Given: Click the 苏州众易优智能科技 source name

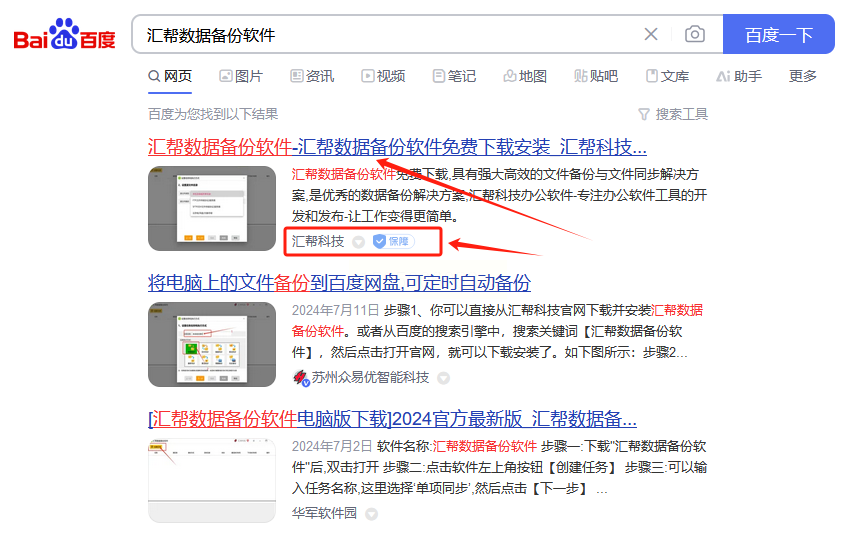Looking at the screenshot, I should 370,377.
